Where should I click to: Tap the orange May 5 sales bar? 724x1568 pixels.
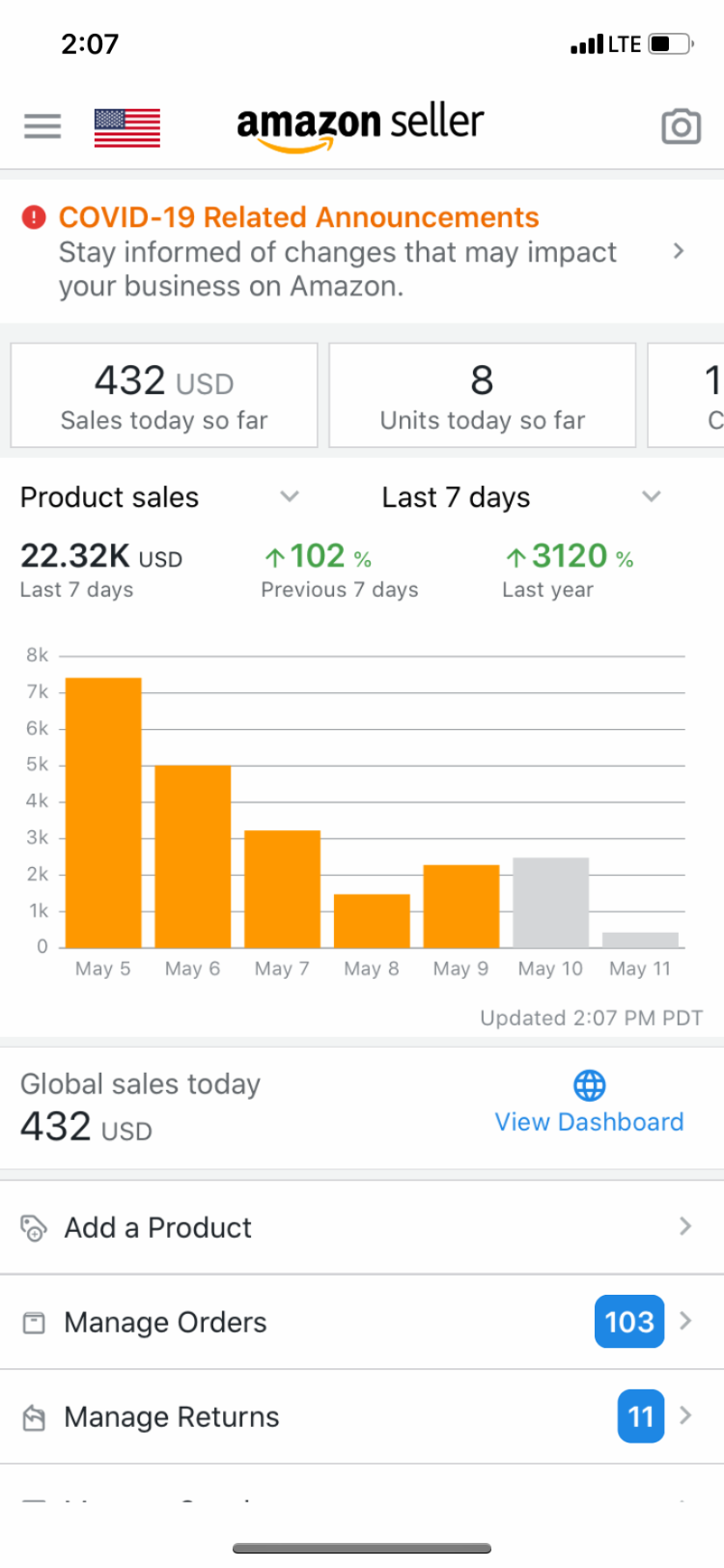(x=103, y=812)
